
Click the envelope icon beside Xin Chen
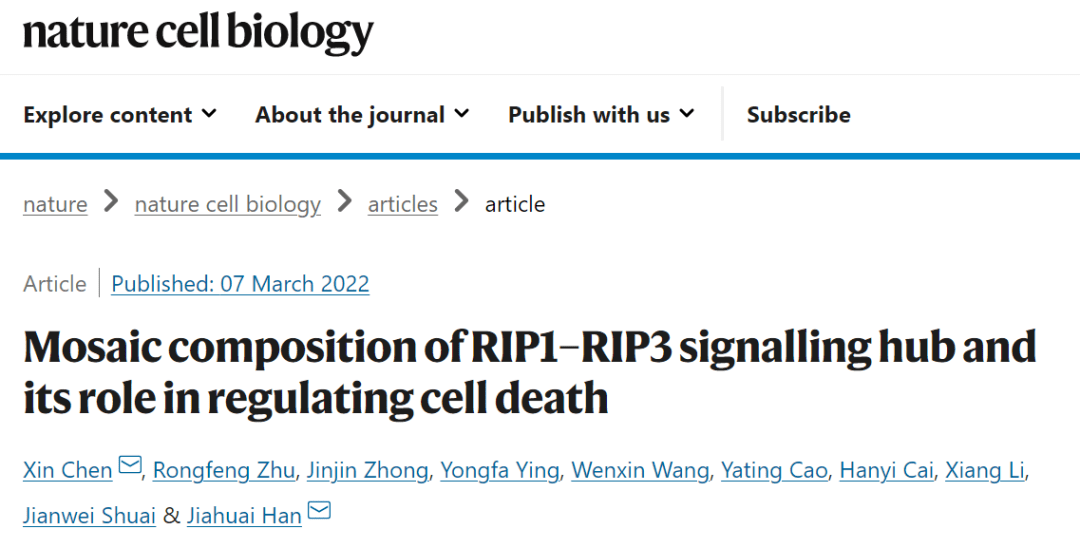point(130,465)
